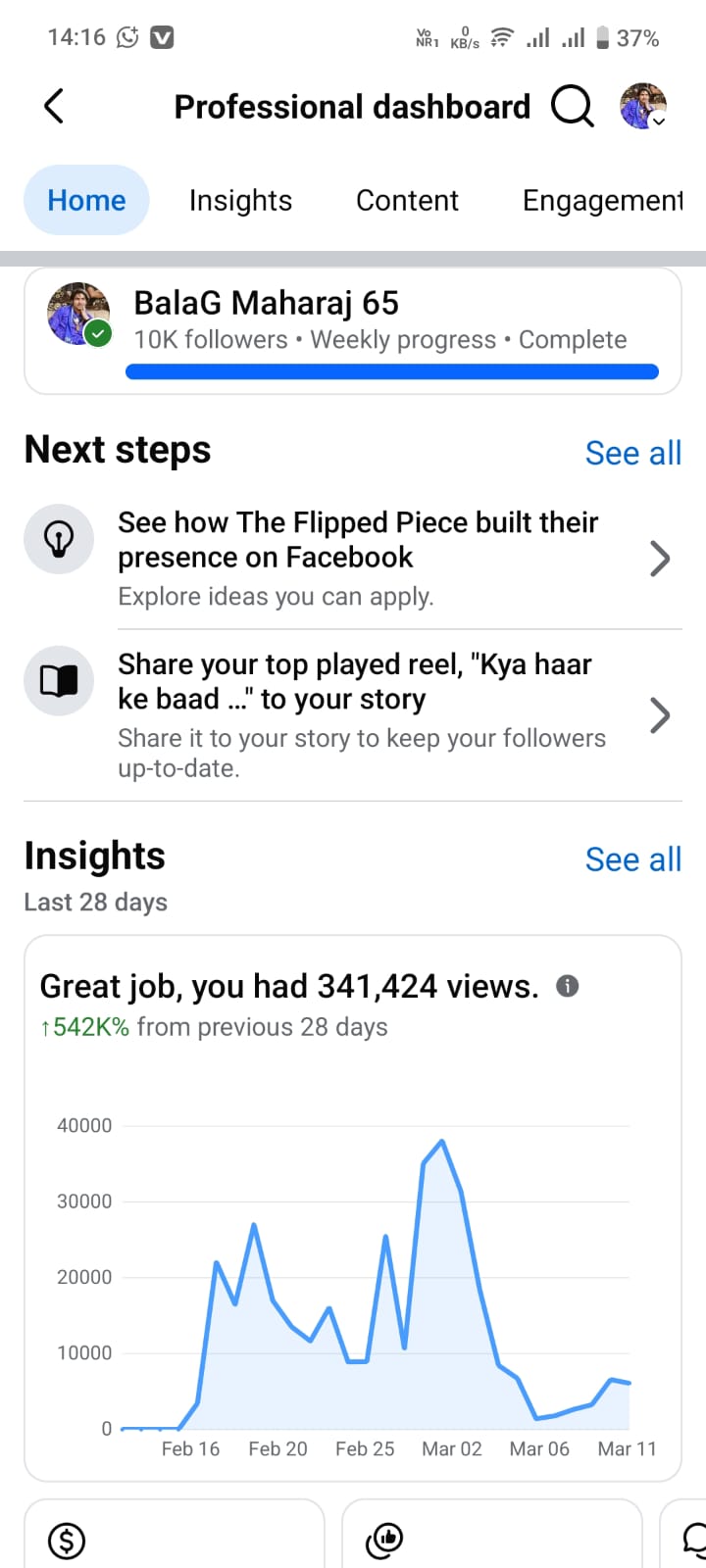
Task: Tap the dollar sign monetization icon
Action: click(67, 1542)
